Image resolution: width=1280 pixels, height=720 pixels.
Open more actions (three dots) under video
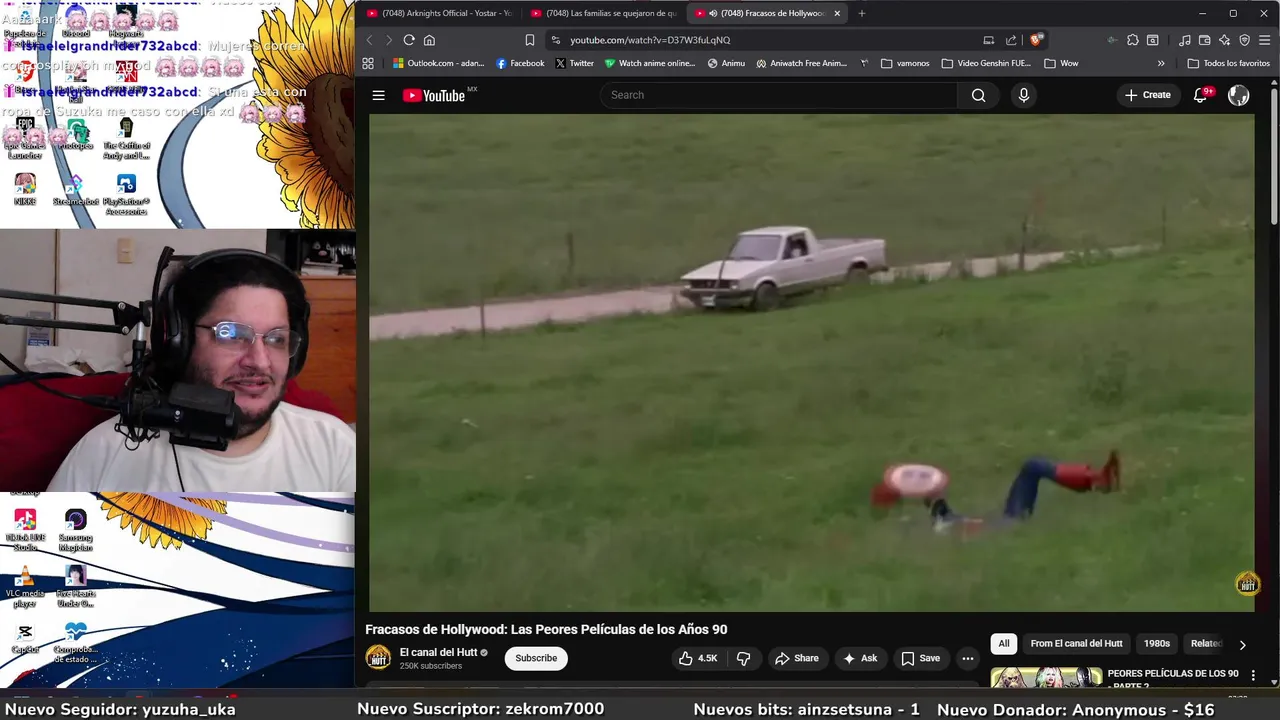(967, 658)
